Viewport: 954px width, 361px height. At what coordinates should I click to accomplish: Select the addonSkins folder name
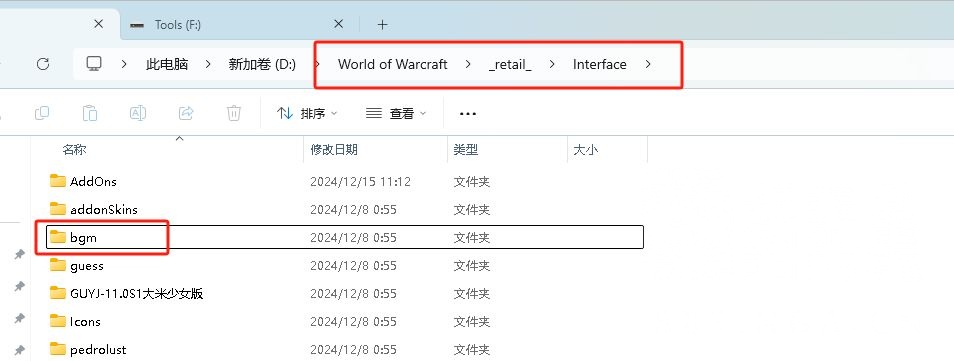[103, 209]
